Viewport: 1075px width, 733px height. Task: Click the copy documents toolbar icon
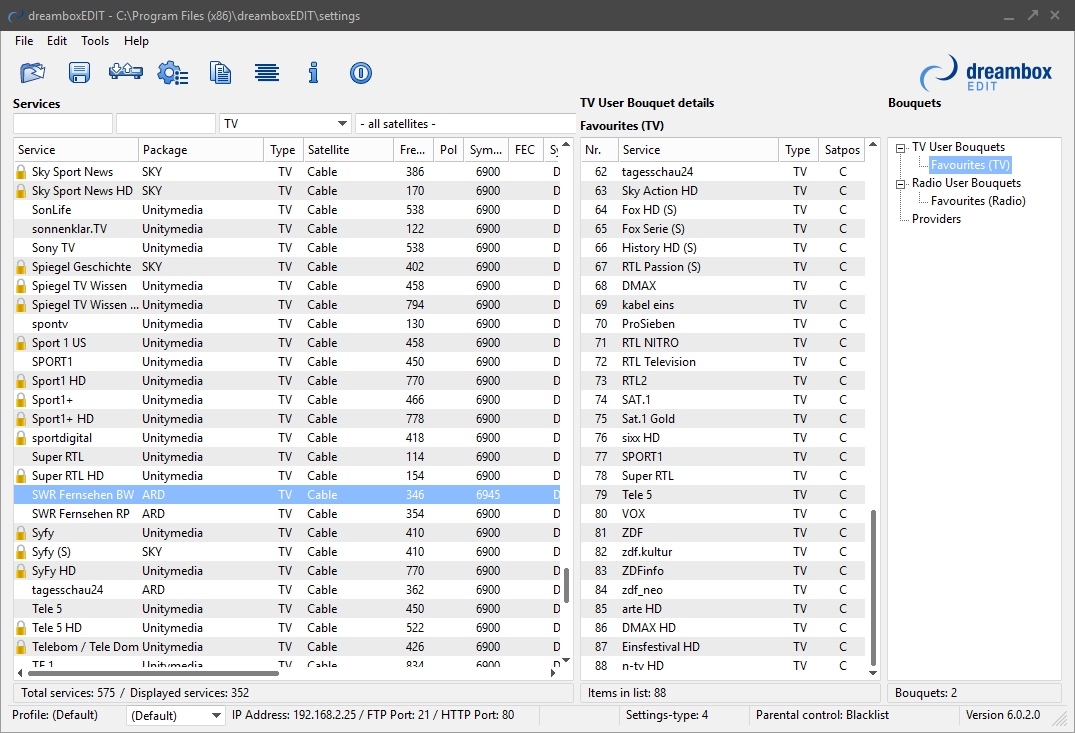(x=220, y=72)
